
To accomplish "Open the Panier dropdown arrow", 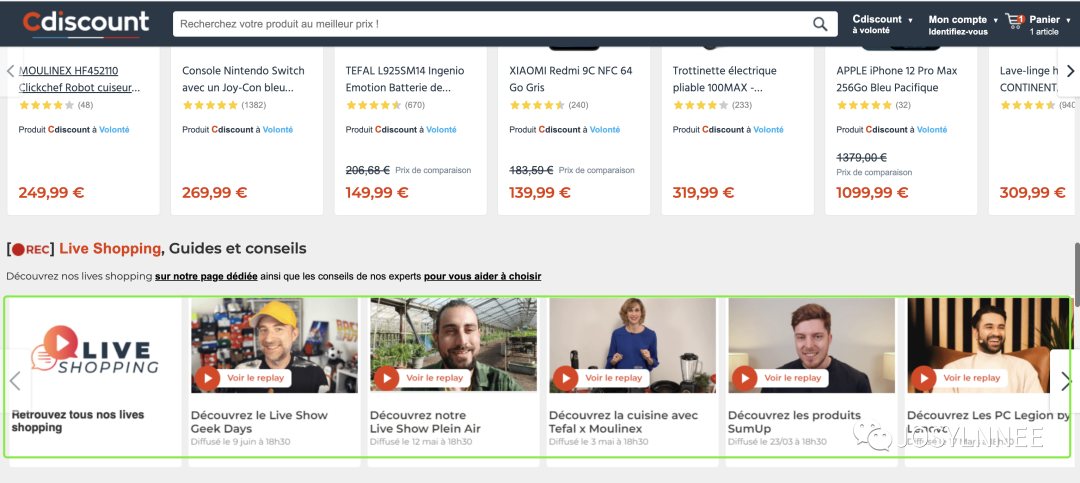I will coord(1068,20).
